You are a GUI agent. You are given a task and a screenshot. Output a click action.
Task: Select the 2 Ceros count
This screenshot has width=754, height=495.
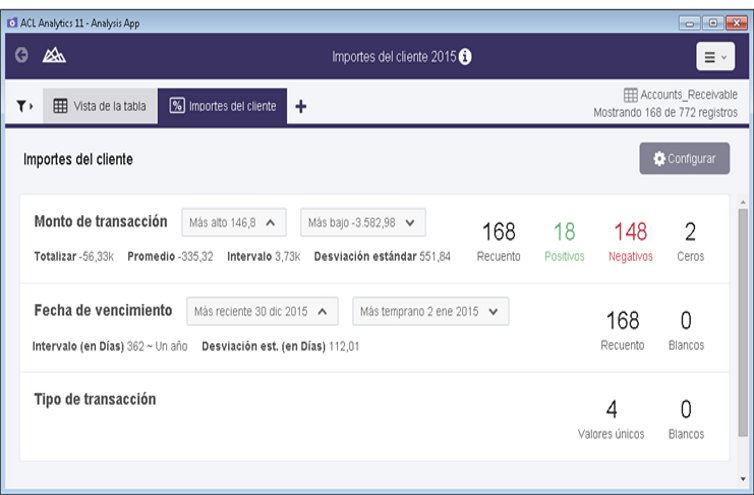690,240
